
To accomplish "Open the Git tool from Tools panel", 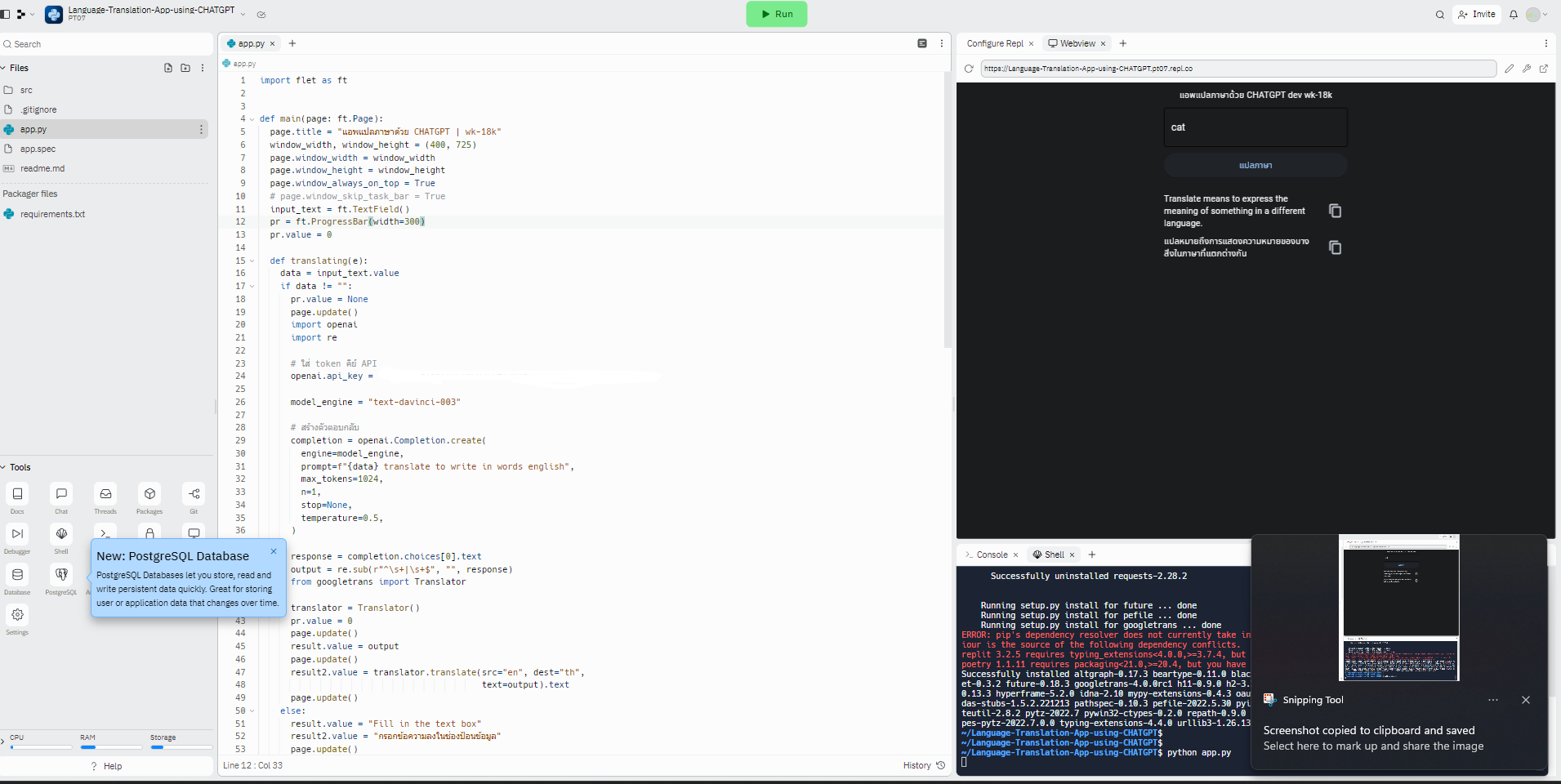I will coord(193,498).
